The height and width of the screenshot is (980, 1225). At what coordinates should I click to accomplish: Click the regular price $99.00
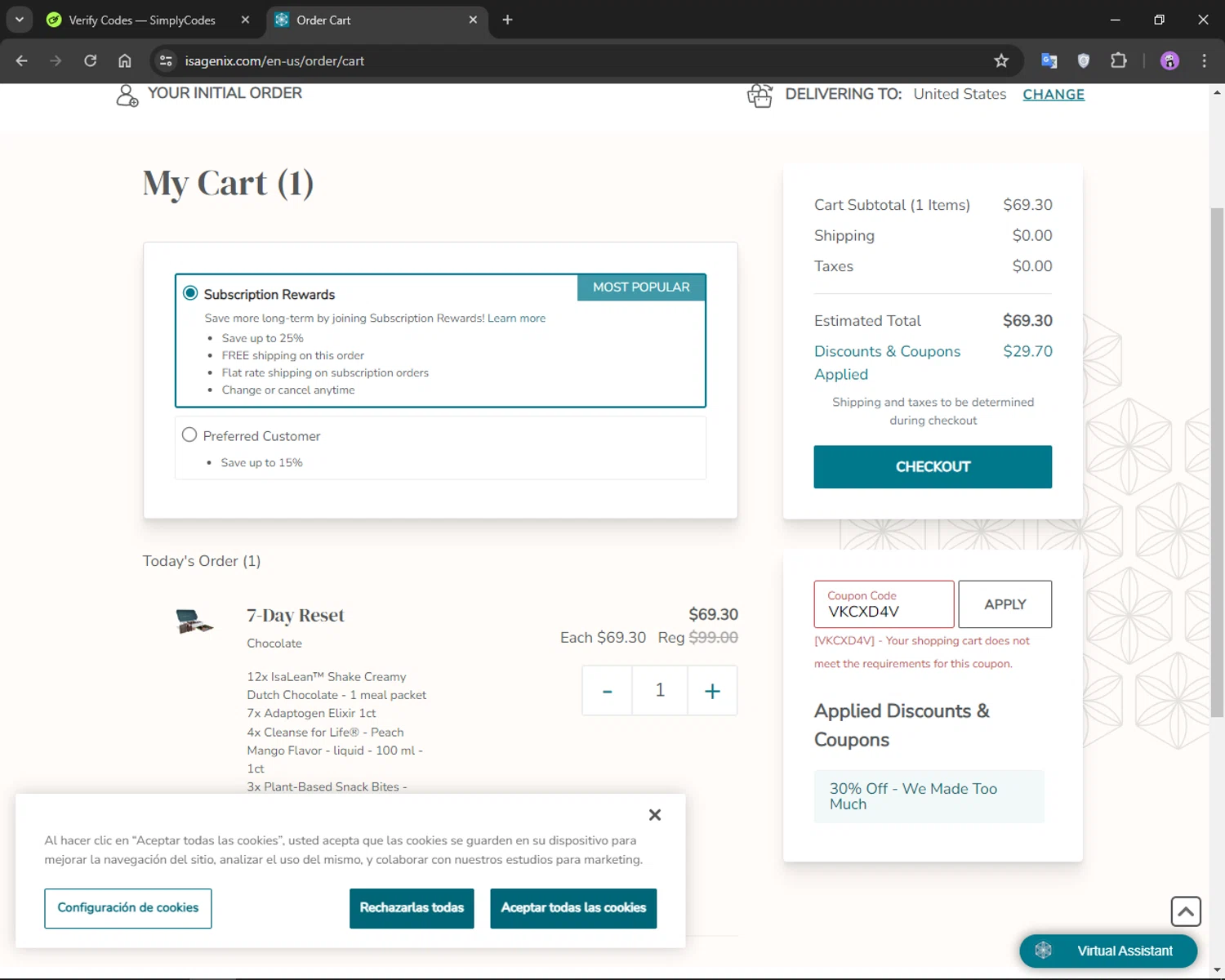pos(713,638)
